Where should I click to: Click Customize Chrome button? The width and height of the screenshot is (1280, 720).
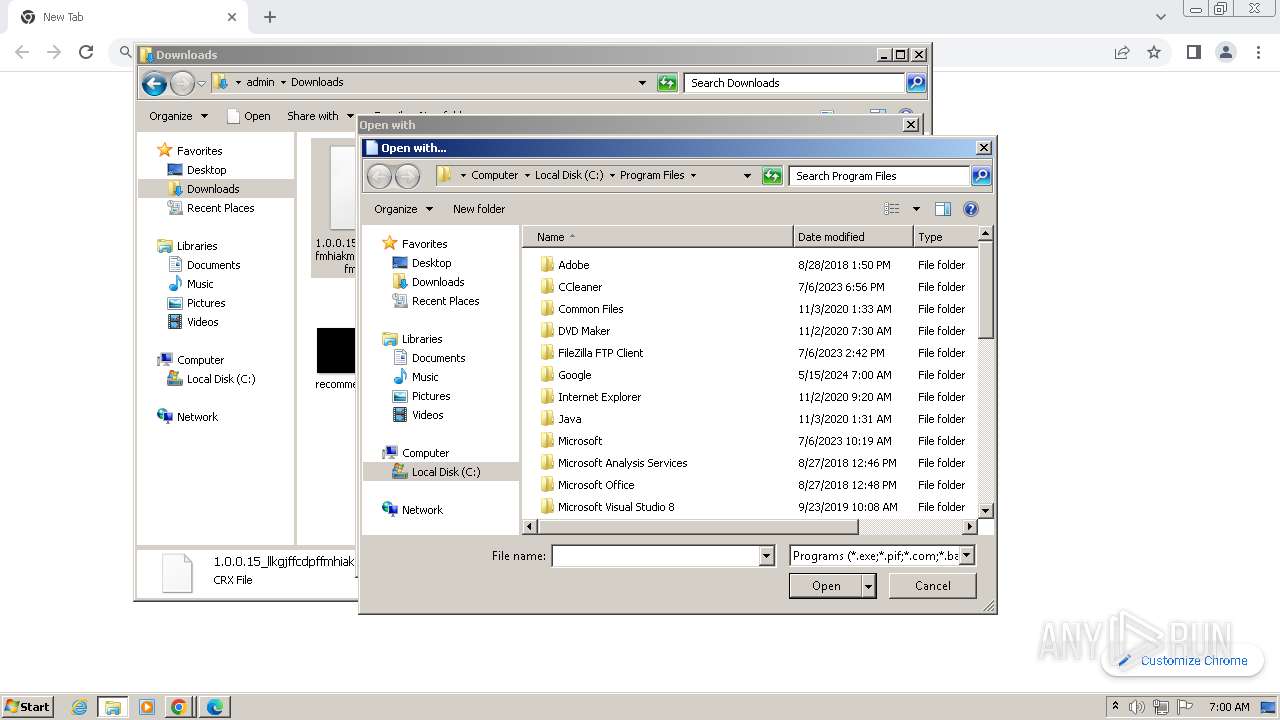point(1182,661)
